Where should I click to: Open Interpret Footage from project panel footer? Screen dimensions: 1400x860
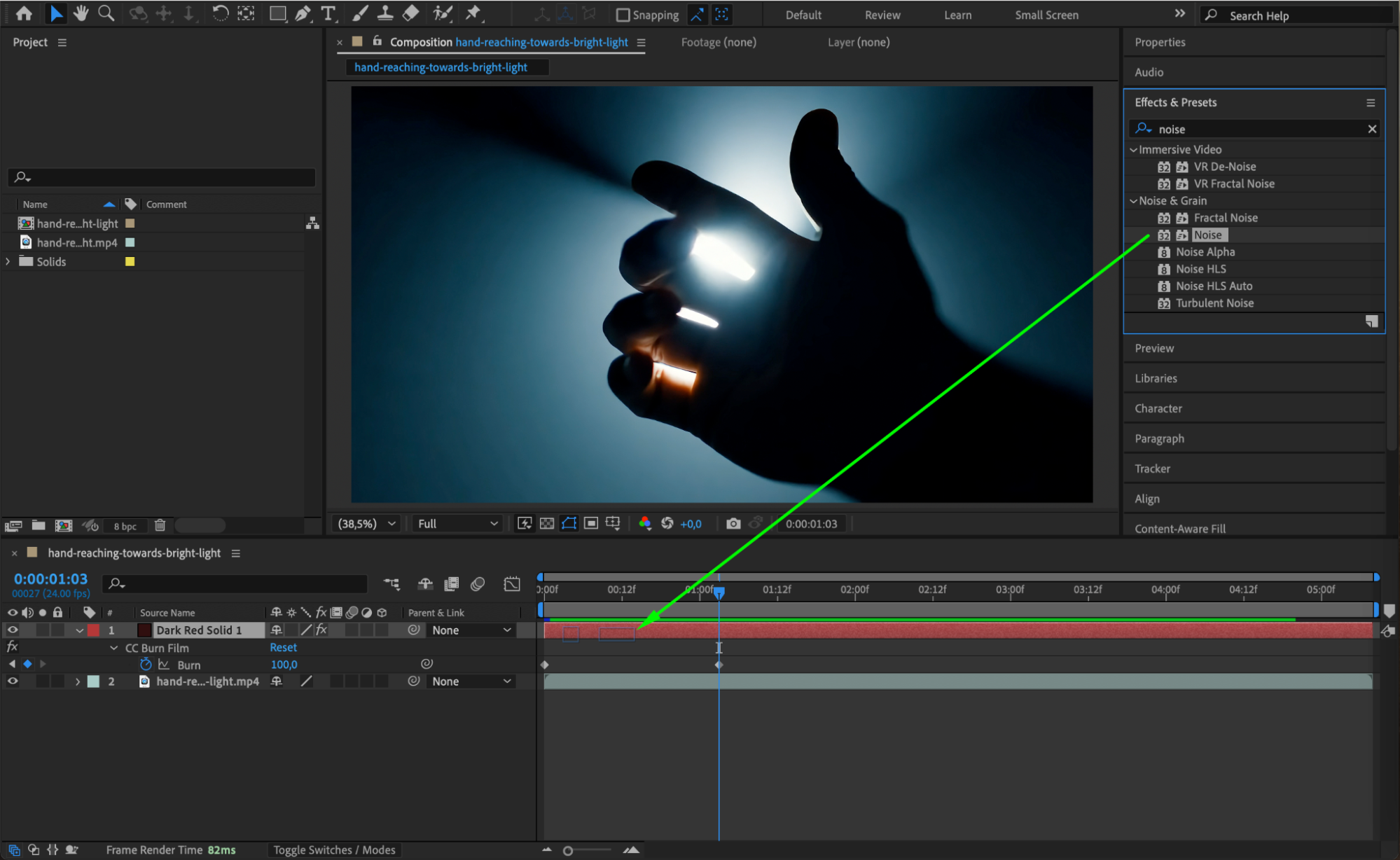(13, 526)
